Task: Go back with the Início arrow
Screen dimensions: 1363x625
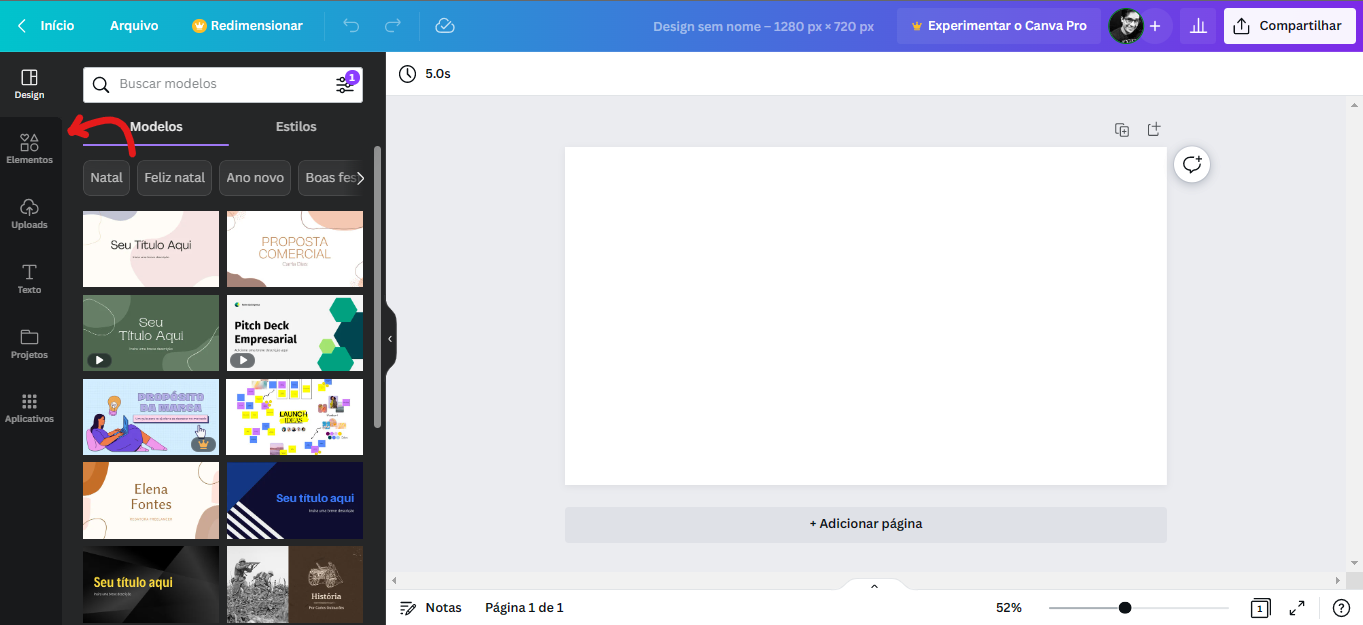Action: pyautogui.click(x=46, y=26)
